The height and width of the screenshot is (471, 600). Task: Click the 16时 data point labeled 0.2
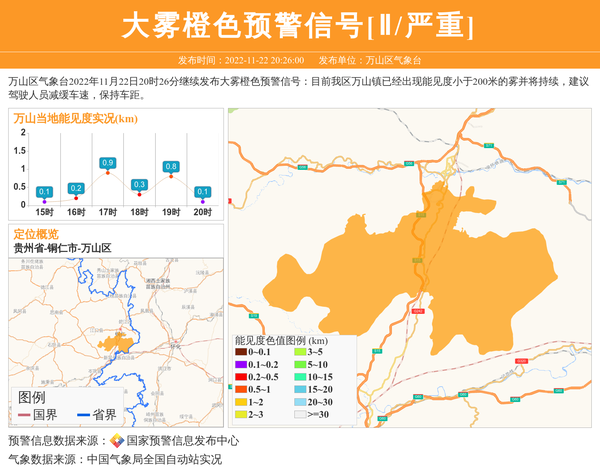(x=76, y=198)
